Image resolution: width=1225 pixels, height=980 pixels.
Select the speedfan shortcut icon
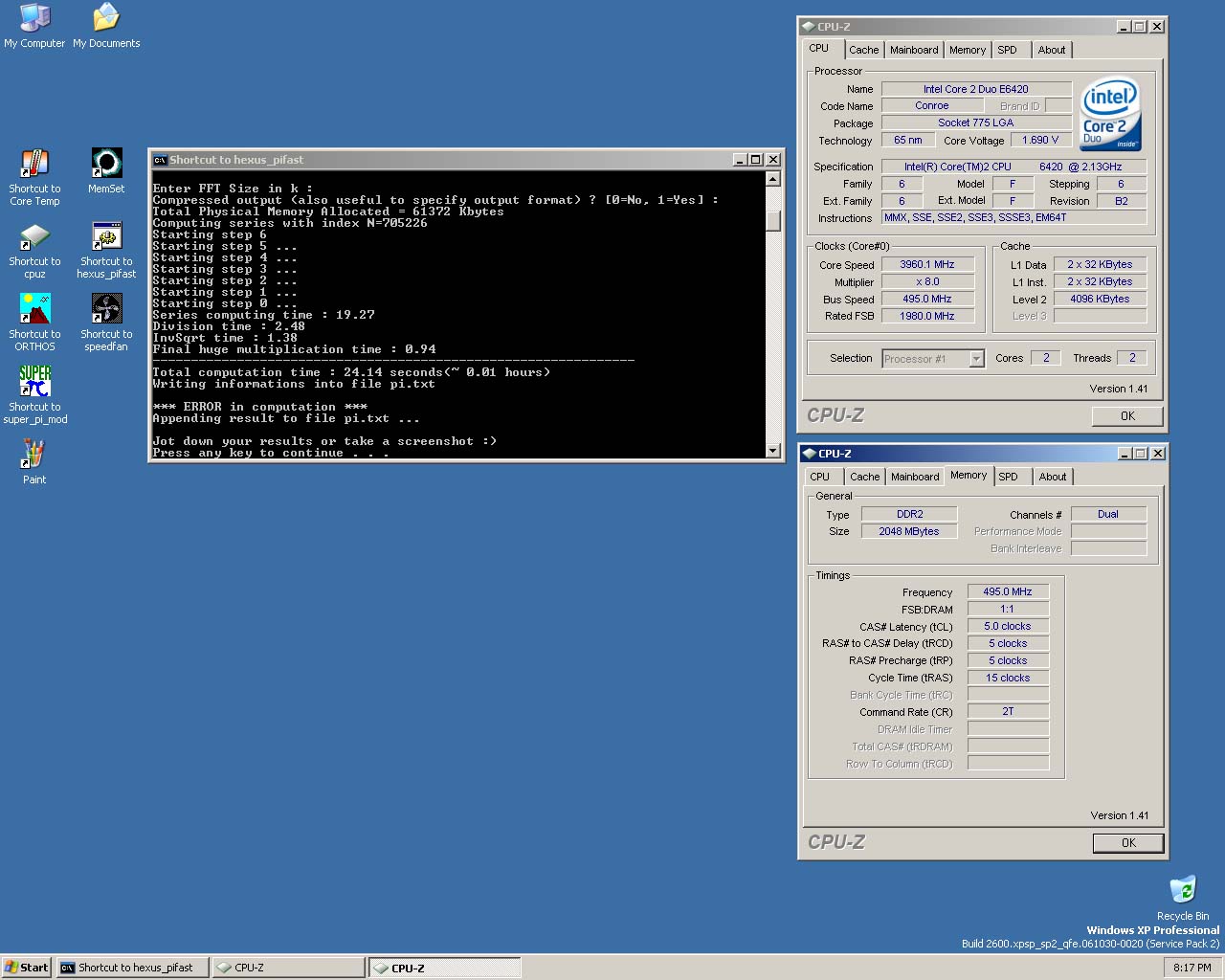(x=106, y=323)
